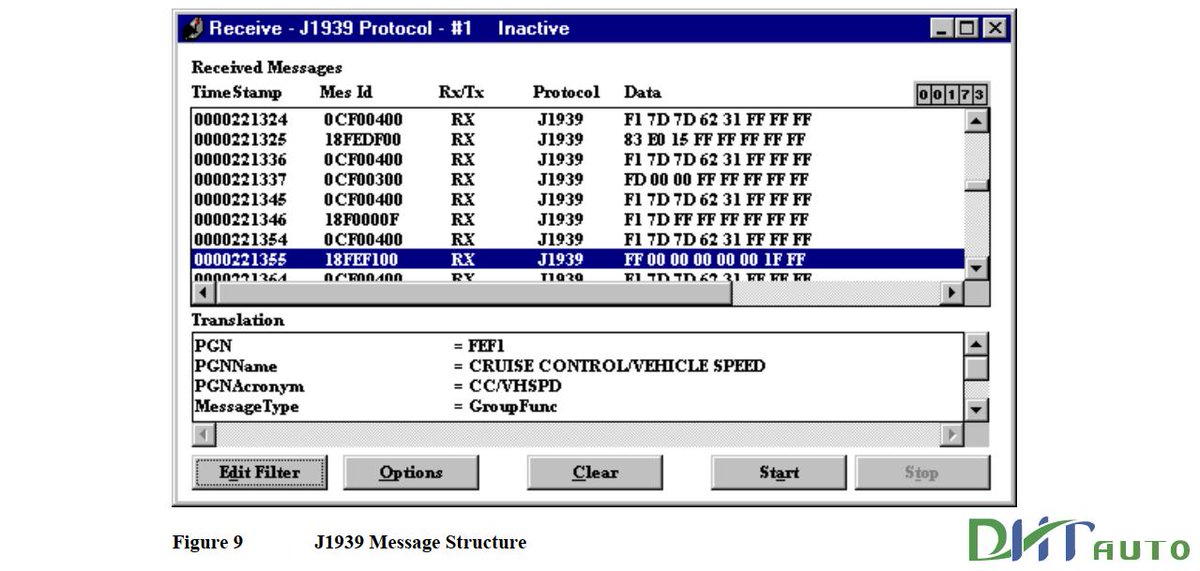Close the Receive J1939 Protocol window

pyautogui.click(x=993, y=29)
